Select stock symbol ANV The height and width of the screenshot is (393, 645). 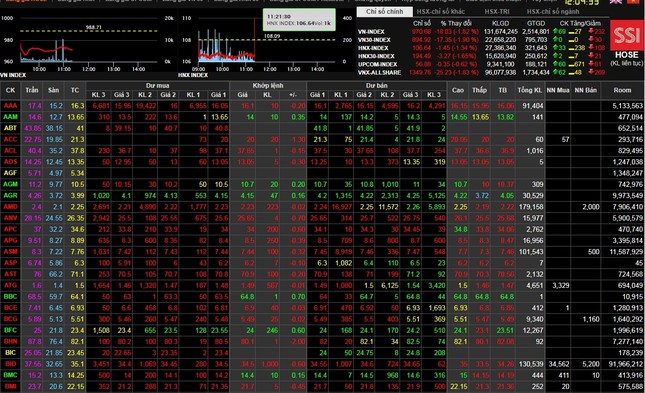(x=11, y=218)
